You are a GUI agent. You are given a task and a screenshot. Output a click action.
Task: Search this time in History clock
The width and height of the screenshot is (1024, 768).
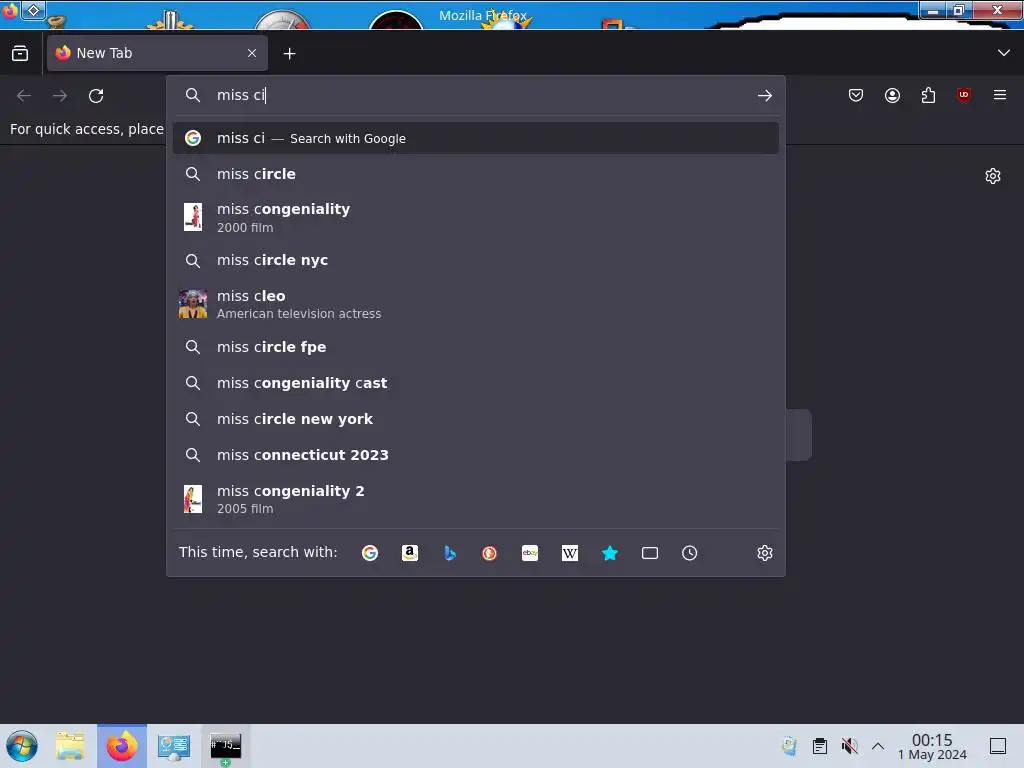[690, 553]
